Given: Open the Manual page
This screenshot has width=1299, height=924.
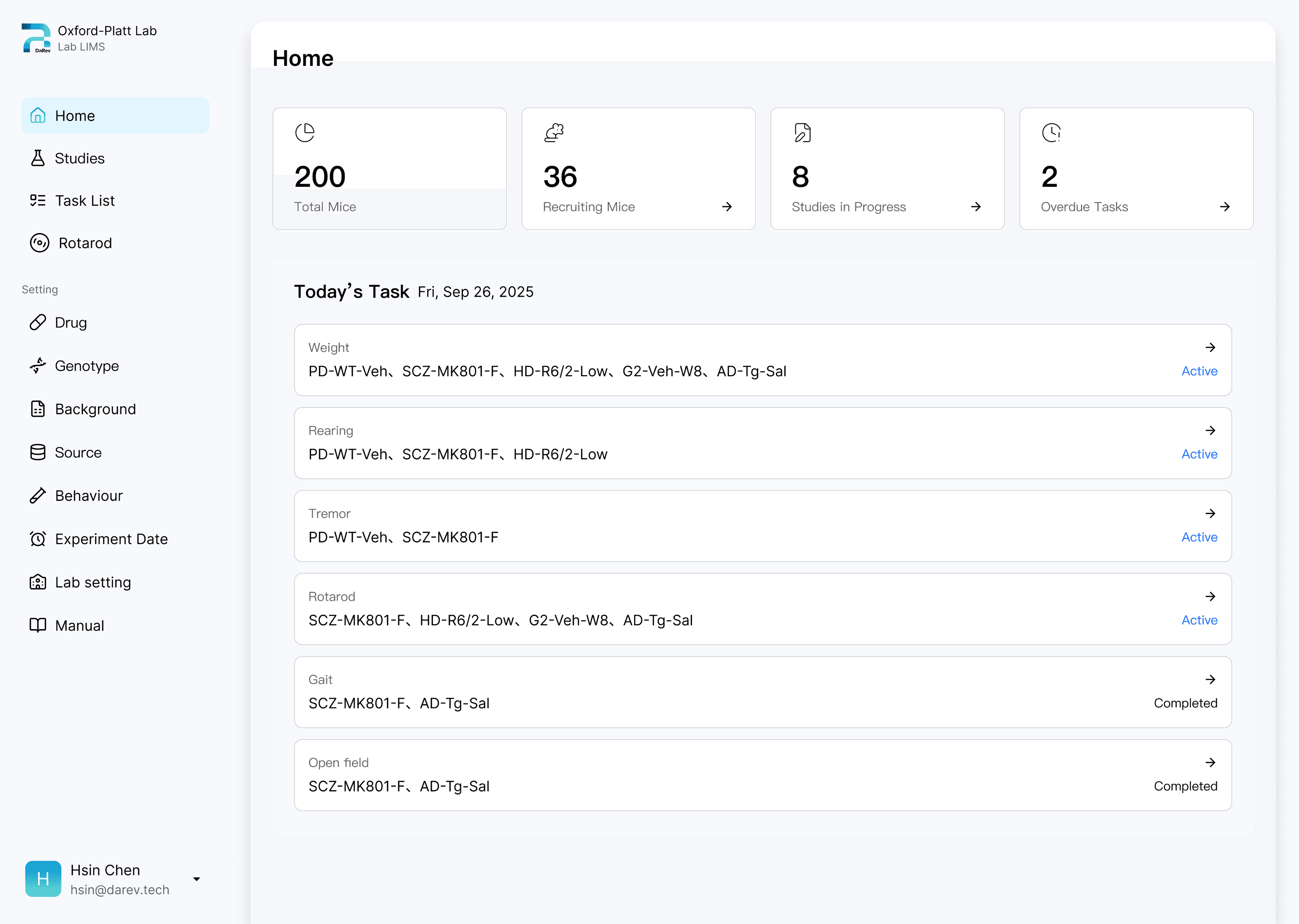Looking at the screenshot, I should (115, 625).
